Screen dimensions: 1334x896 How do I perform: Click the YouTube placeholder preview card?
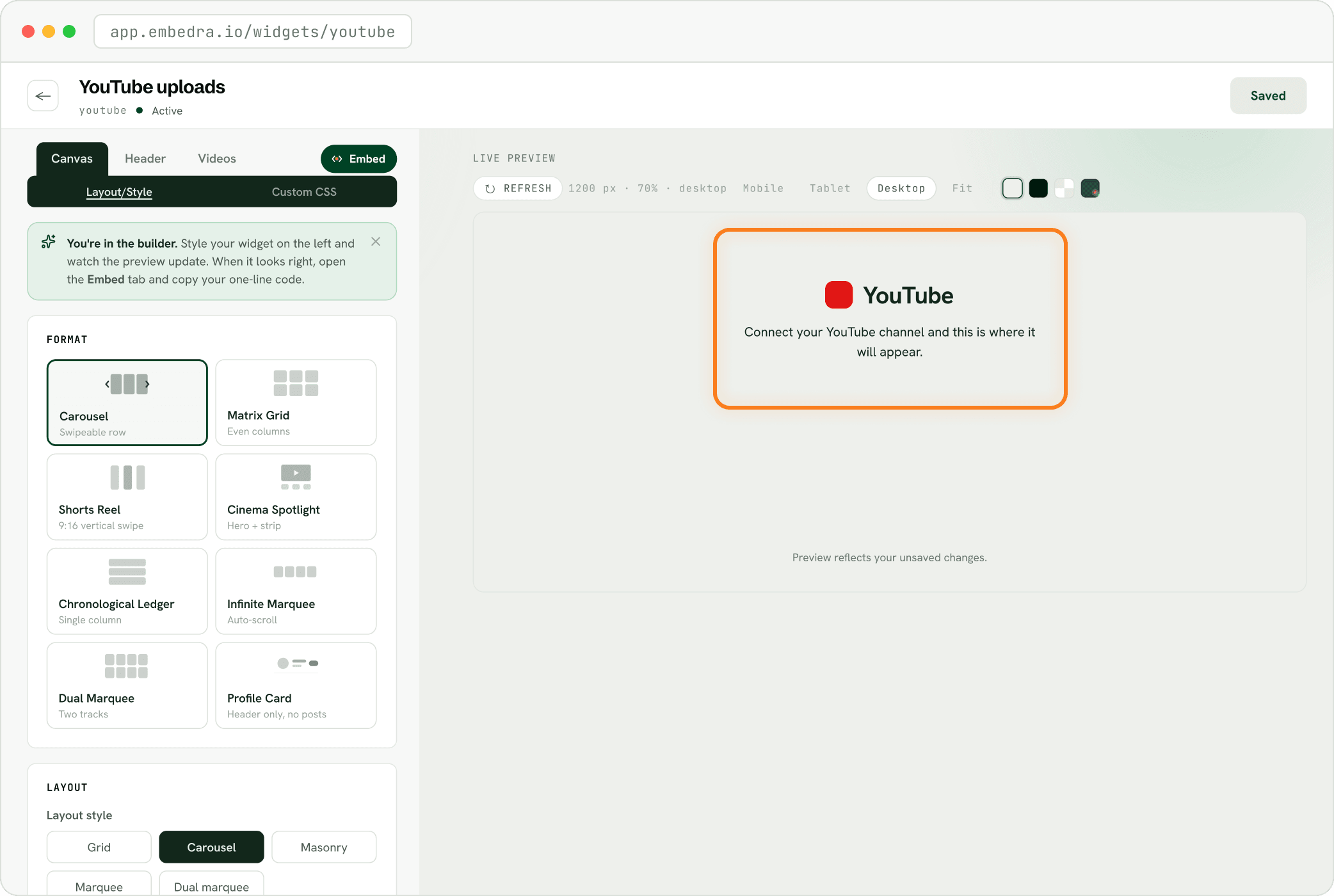tap(890, 319)
